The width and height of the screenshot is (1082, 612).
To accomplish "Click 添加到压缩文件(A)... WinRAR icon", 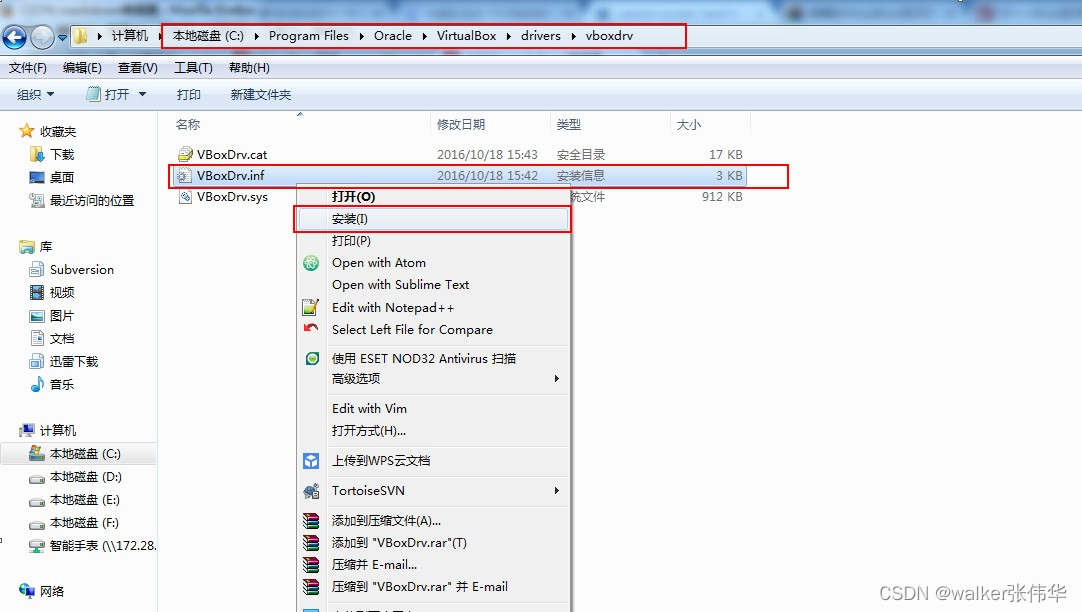I will pos(311,521).
